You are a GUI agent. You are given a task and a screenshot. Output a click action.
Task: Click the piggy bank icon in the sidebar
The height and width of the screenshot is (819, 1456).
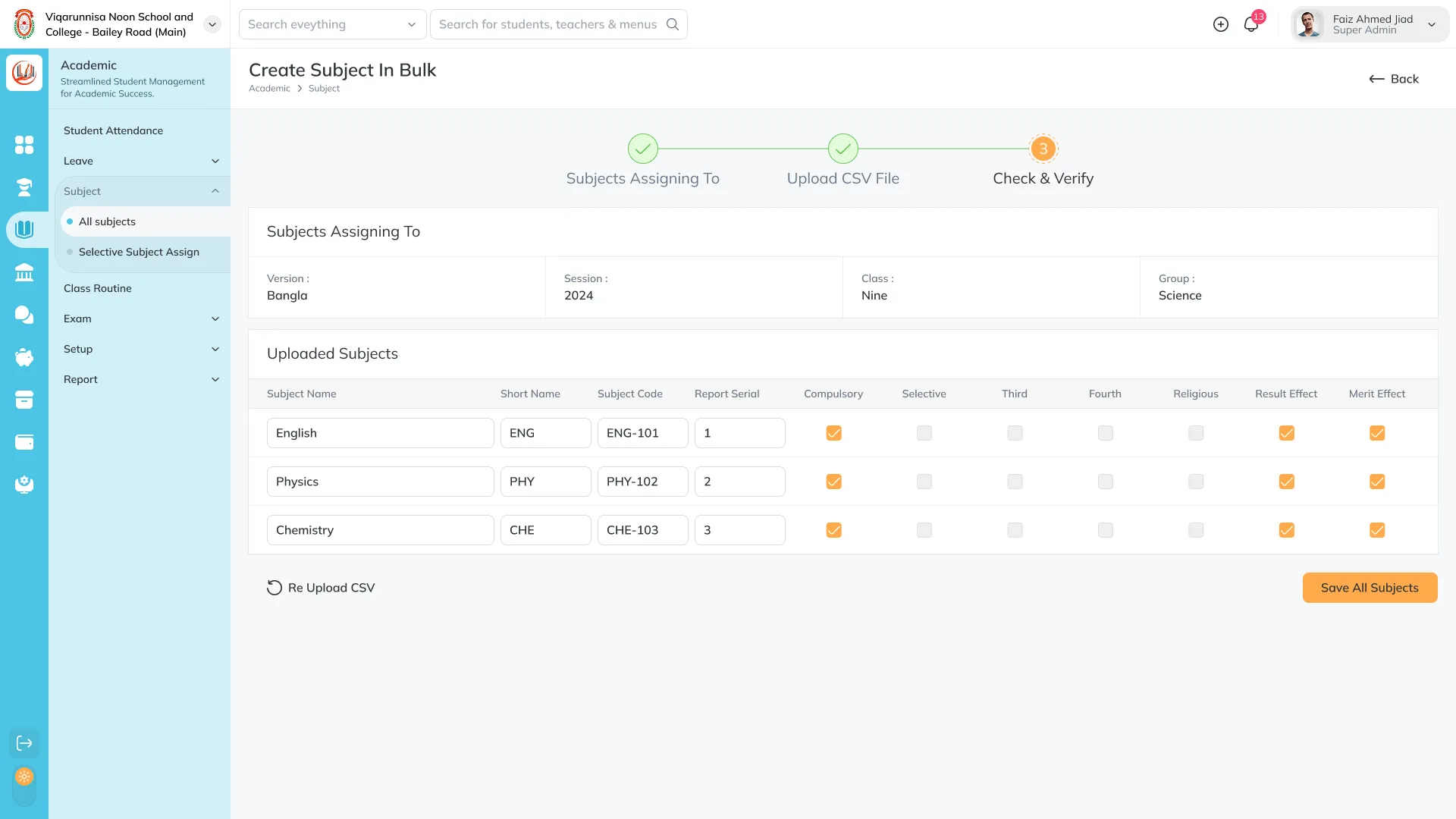coord(24,357)
